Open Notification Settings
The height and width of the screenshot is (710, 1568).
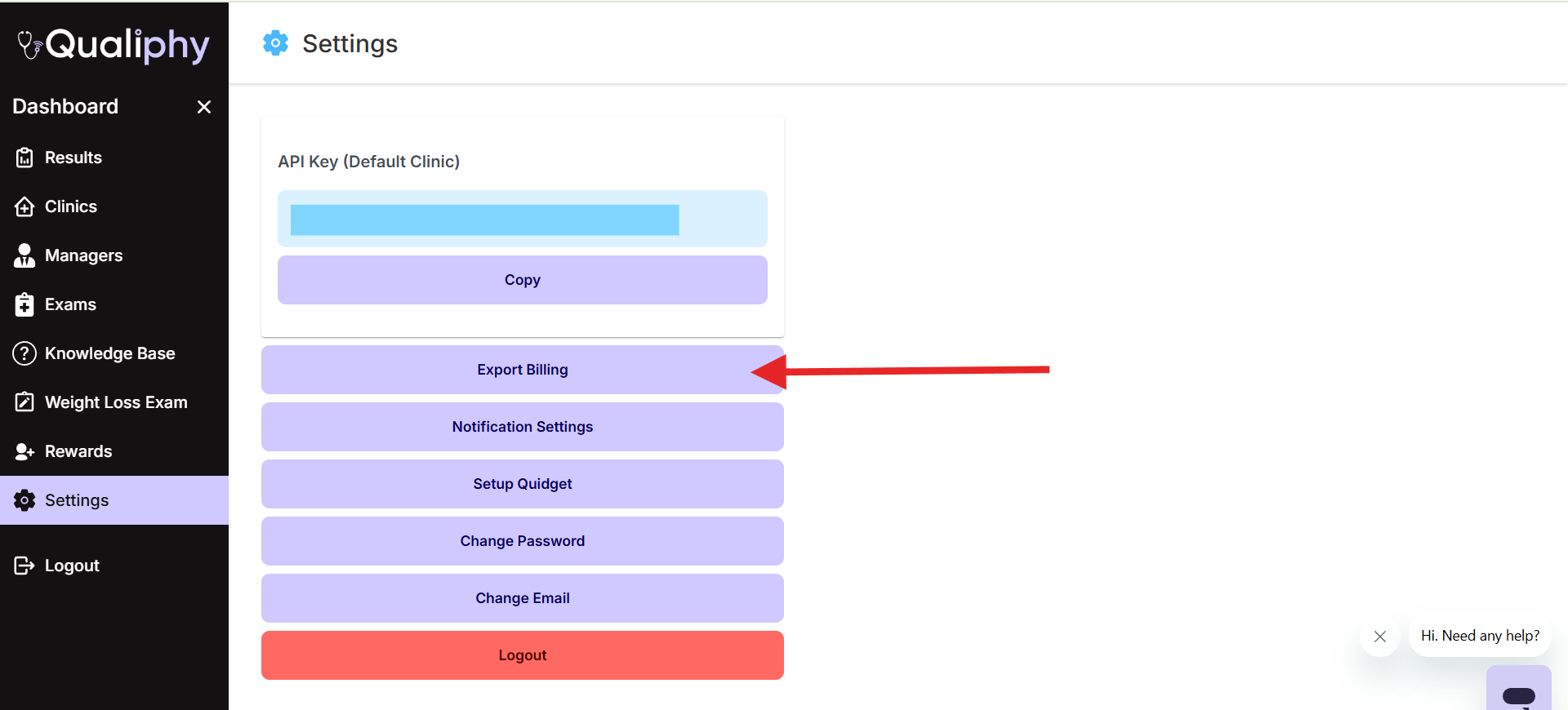[x=523, y=427]
